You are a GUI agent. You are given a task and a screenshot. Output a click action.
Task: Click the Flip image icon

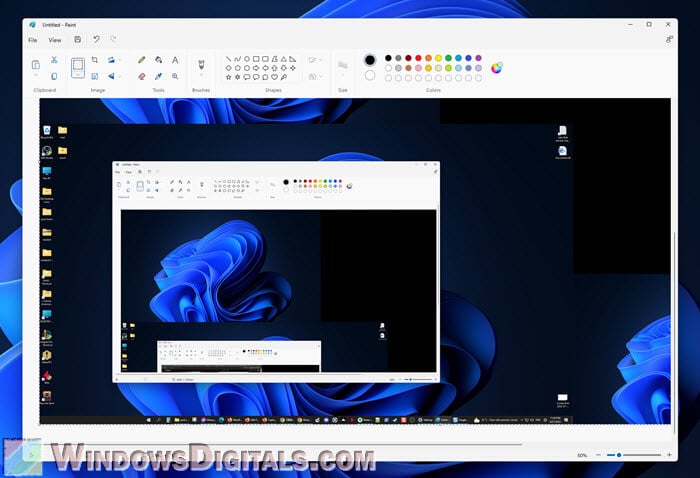click(x=111, y=76)
